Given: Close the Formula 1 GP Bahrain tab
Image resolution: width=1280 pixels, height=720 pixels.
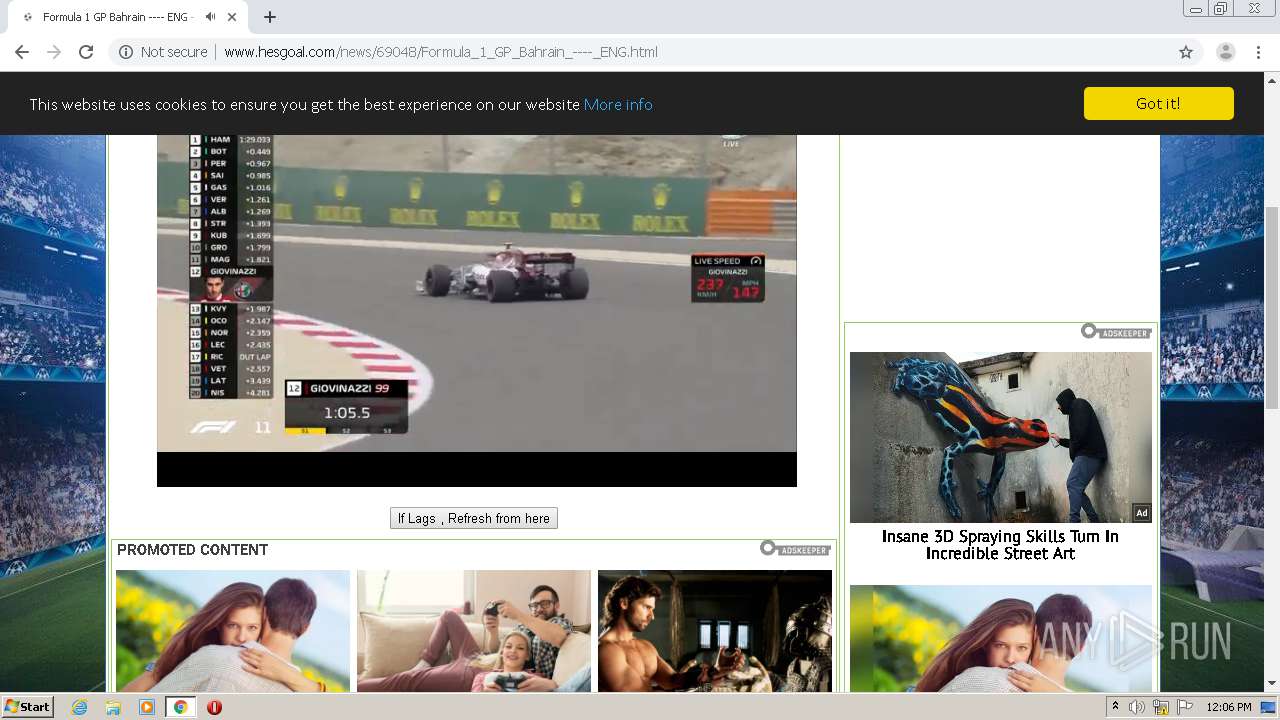Looking at the screenshot, I should [x=233, y=17].
